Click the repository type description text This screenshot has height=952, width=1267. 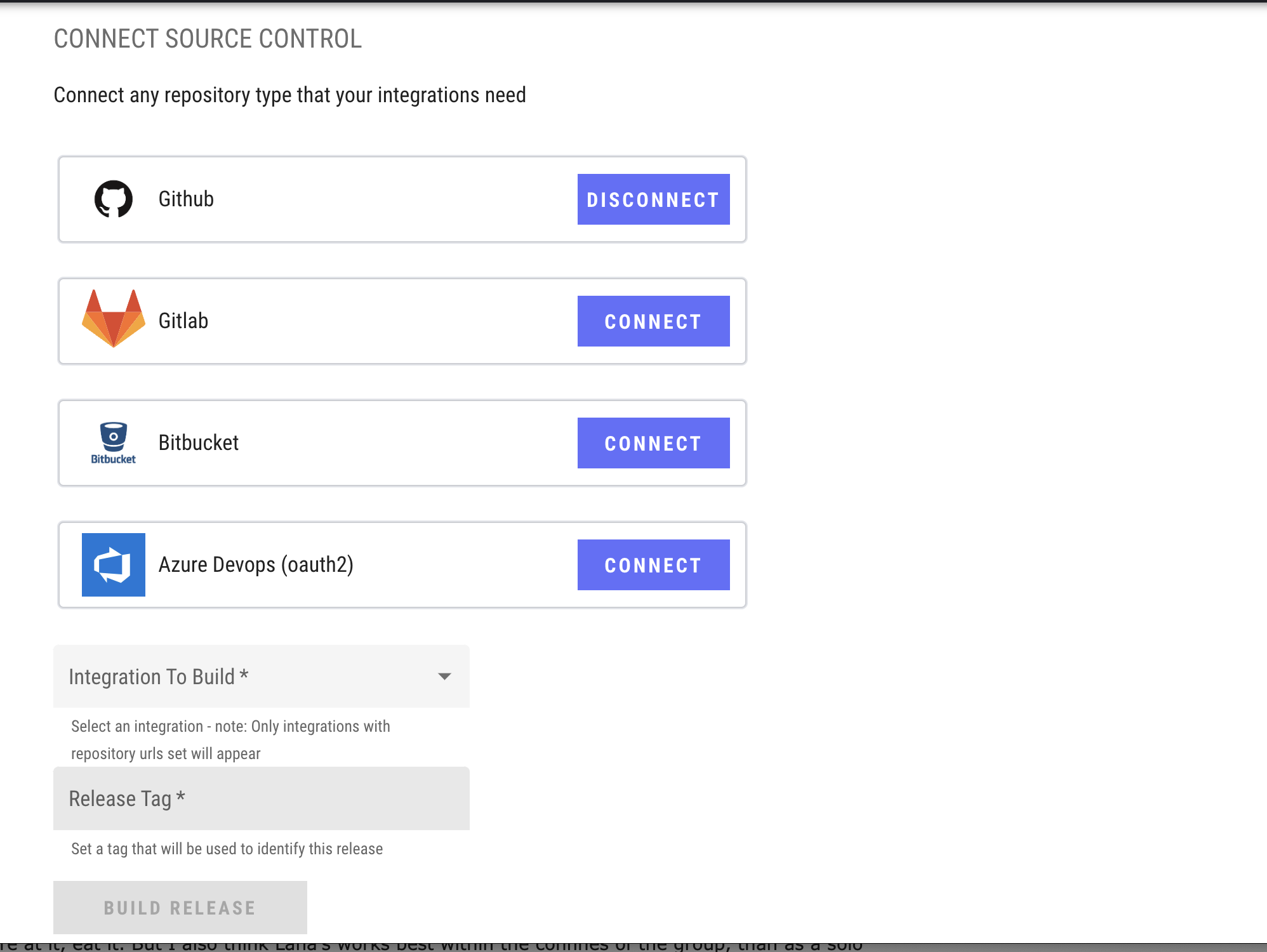(x=289, y=95)
